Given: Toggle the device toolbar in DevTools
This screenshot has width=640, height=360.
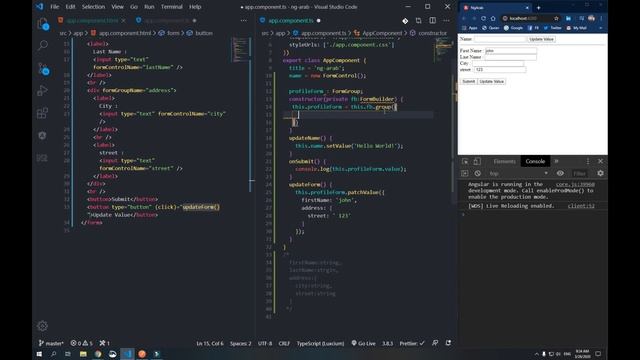Looking at the screenshot, I should (477, 162).
